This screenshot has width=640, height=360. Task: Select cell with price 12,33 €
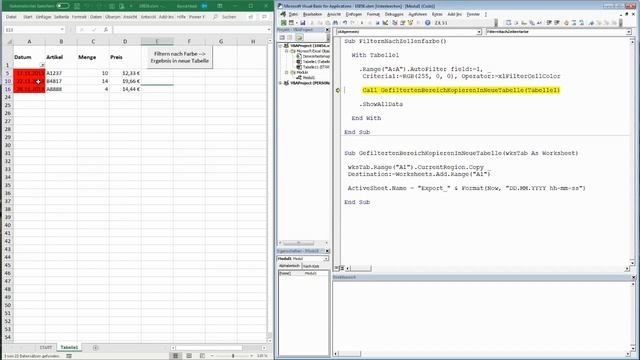click(125, 73)
